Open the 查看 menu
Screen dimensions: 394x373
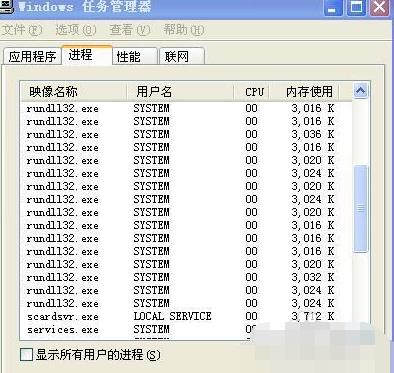pos(130,30)
